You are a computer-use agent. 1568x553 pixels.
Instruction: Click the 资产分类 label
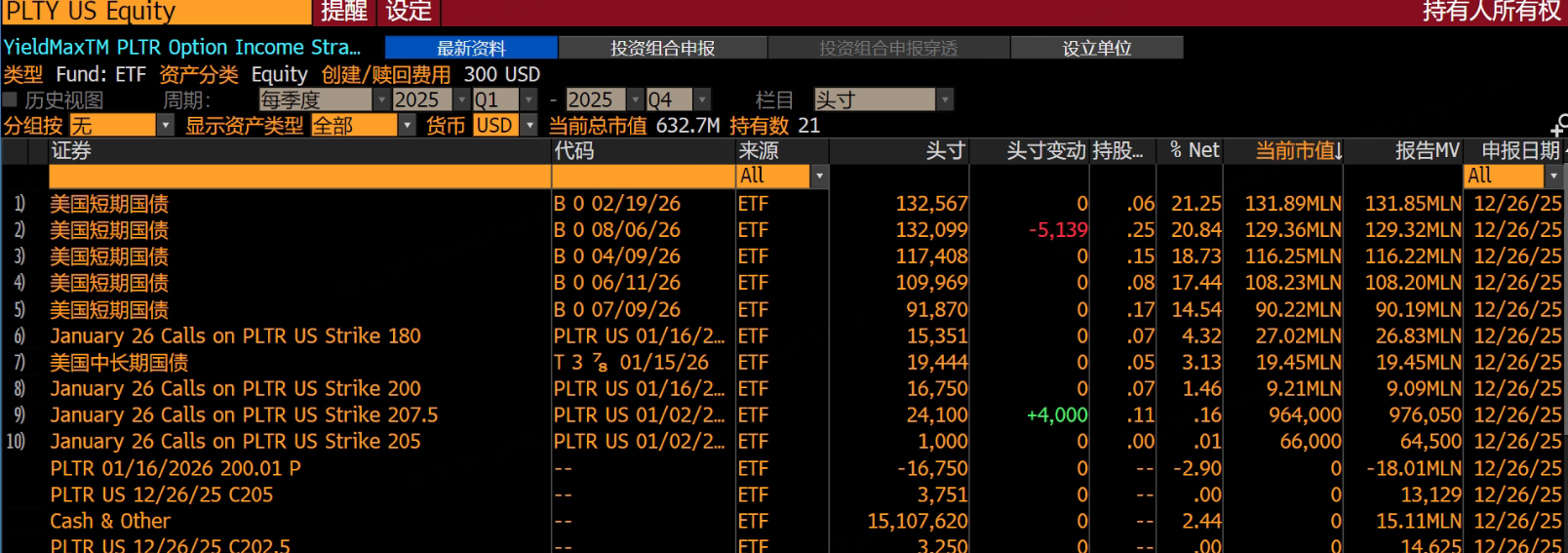[198, 74]
